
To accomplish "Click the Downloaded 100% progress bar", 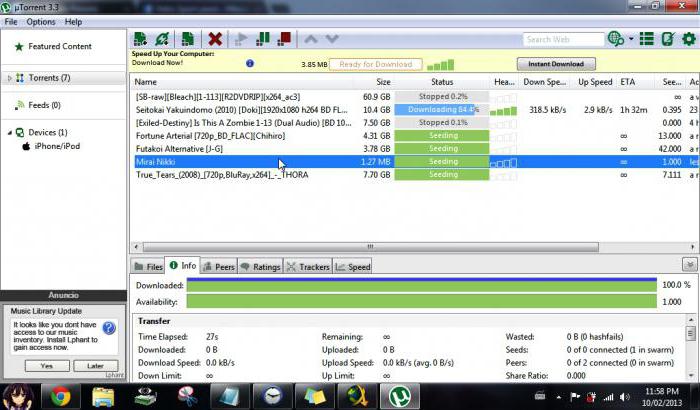I will tap(422, 285).
